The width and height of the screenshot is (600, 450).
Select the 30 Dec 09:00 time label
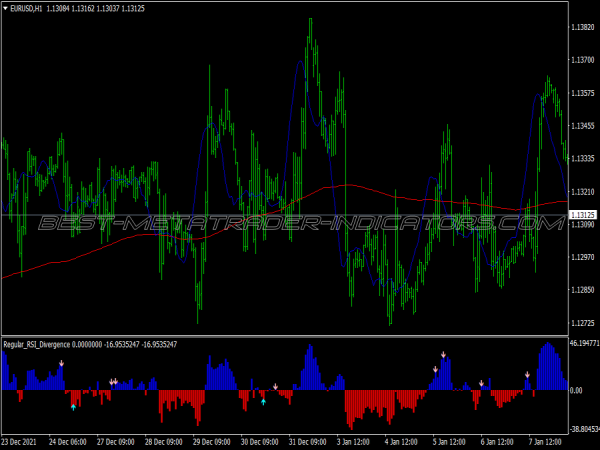pyautogui.click(x=259, y=442)
